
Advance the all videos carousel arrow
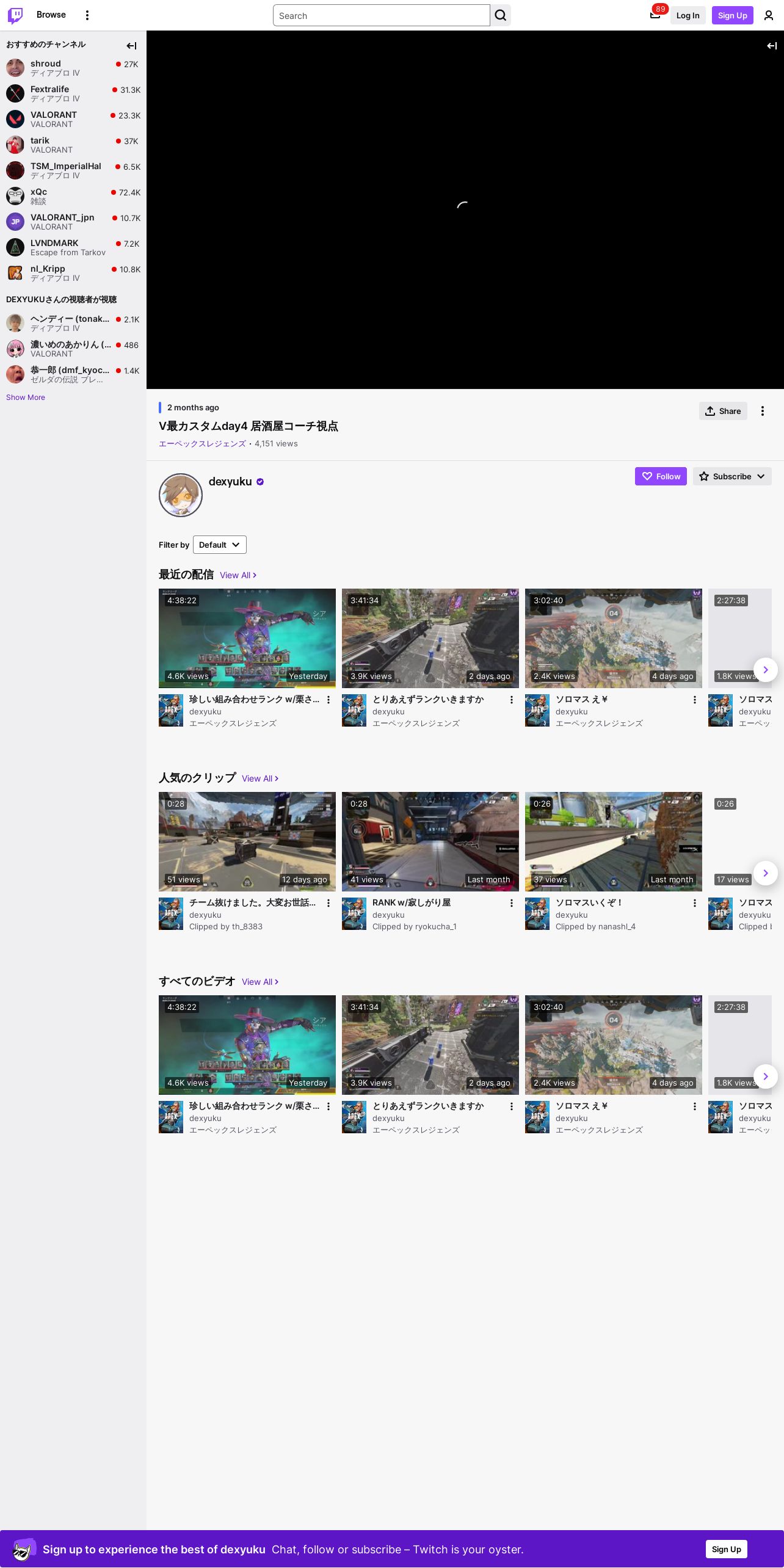tap(766, 1076)
